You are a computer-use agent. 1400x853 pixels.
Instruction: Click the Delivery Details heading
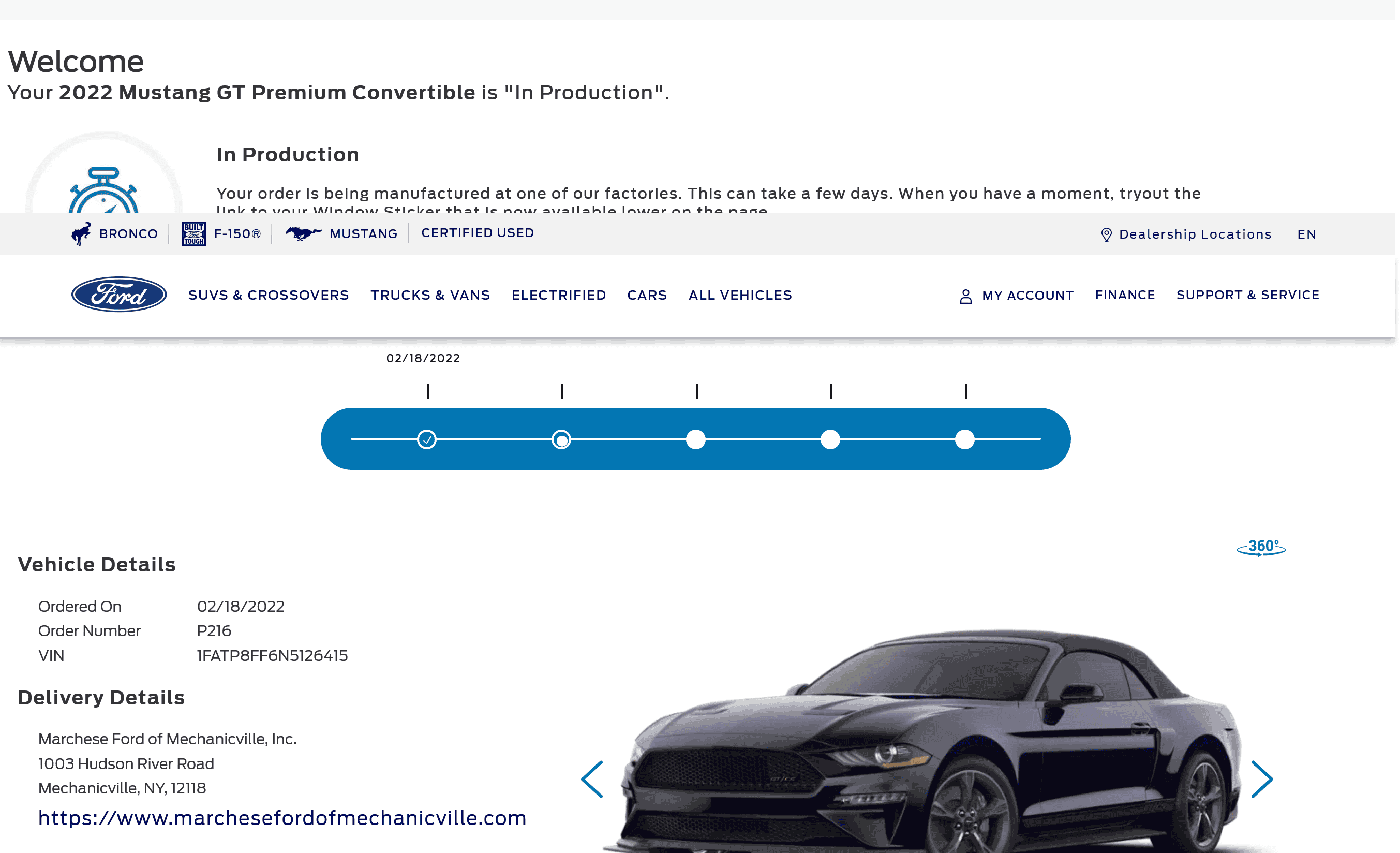pyautogui.click(x=101, y=697)
